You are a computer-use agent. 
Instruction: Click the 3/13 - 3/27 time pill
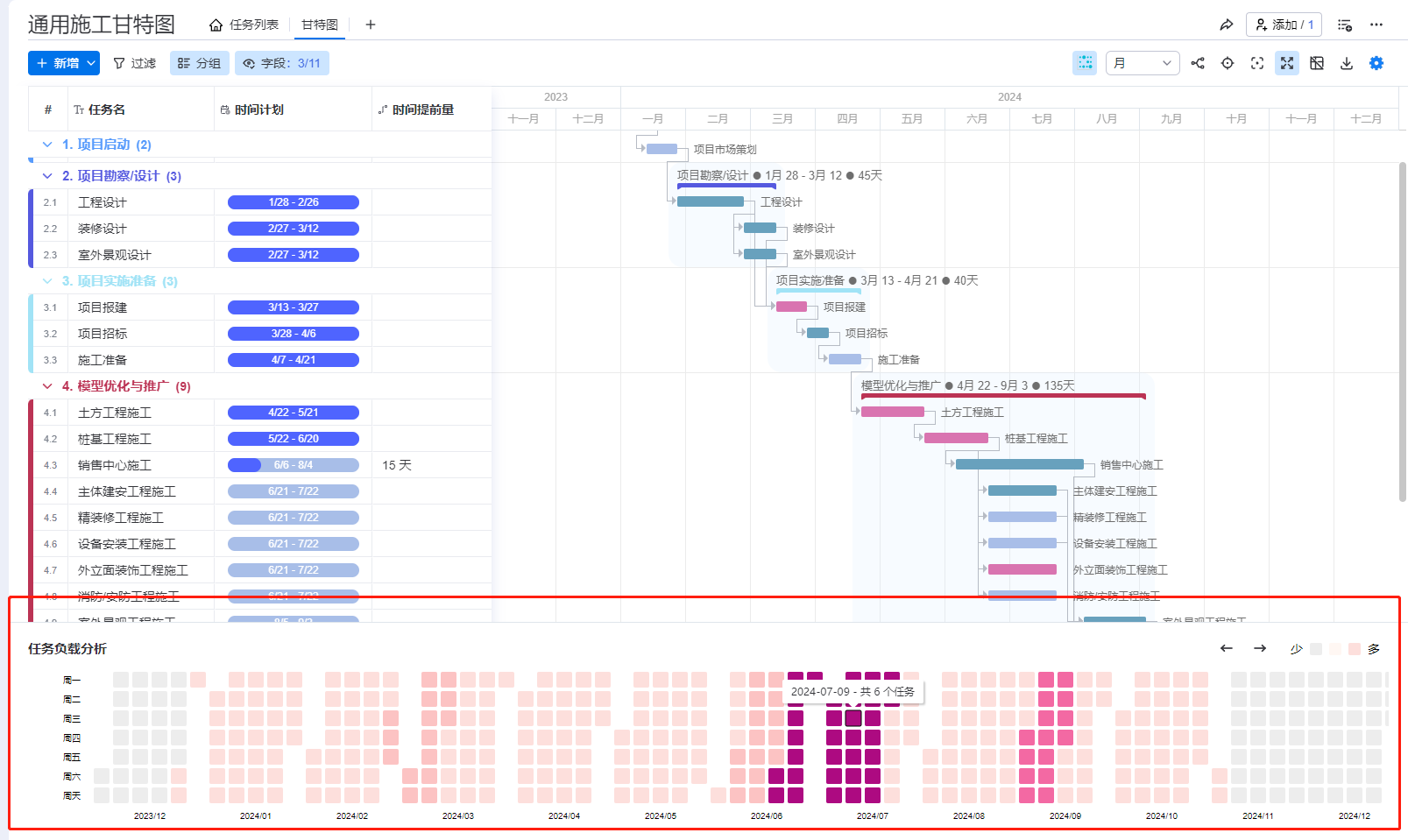tap(294, 307)
